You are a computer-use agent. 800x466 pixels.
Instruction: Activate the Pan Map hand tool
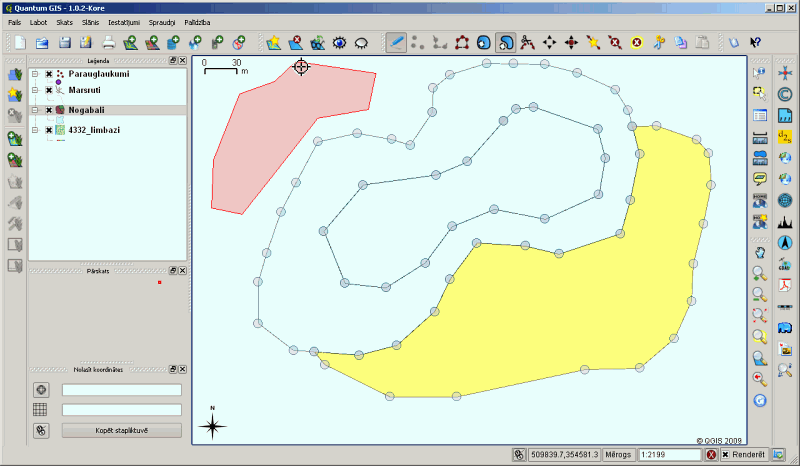pos(760,252)
